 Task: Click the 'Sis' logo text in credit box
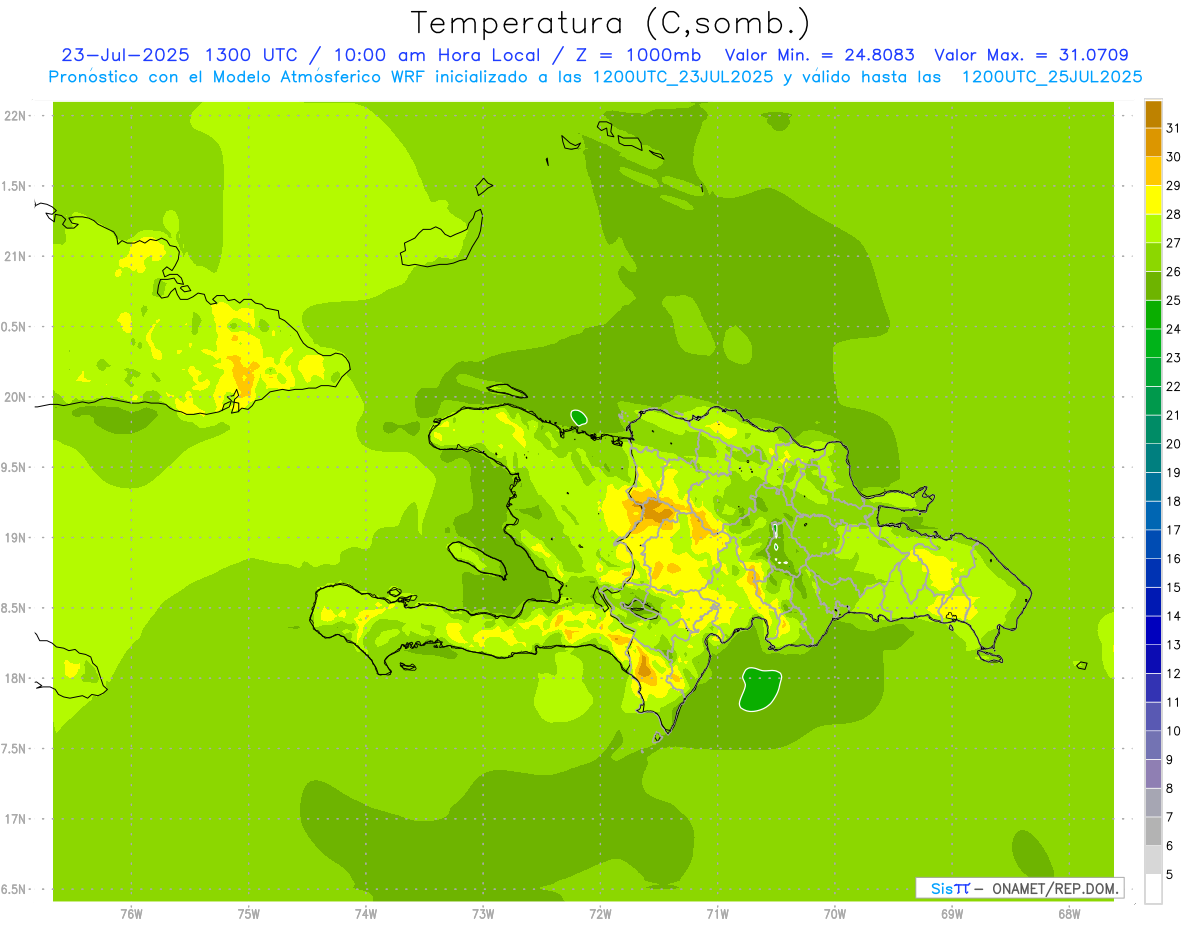coord(941,888)
